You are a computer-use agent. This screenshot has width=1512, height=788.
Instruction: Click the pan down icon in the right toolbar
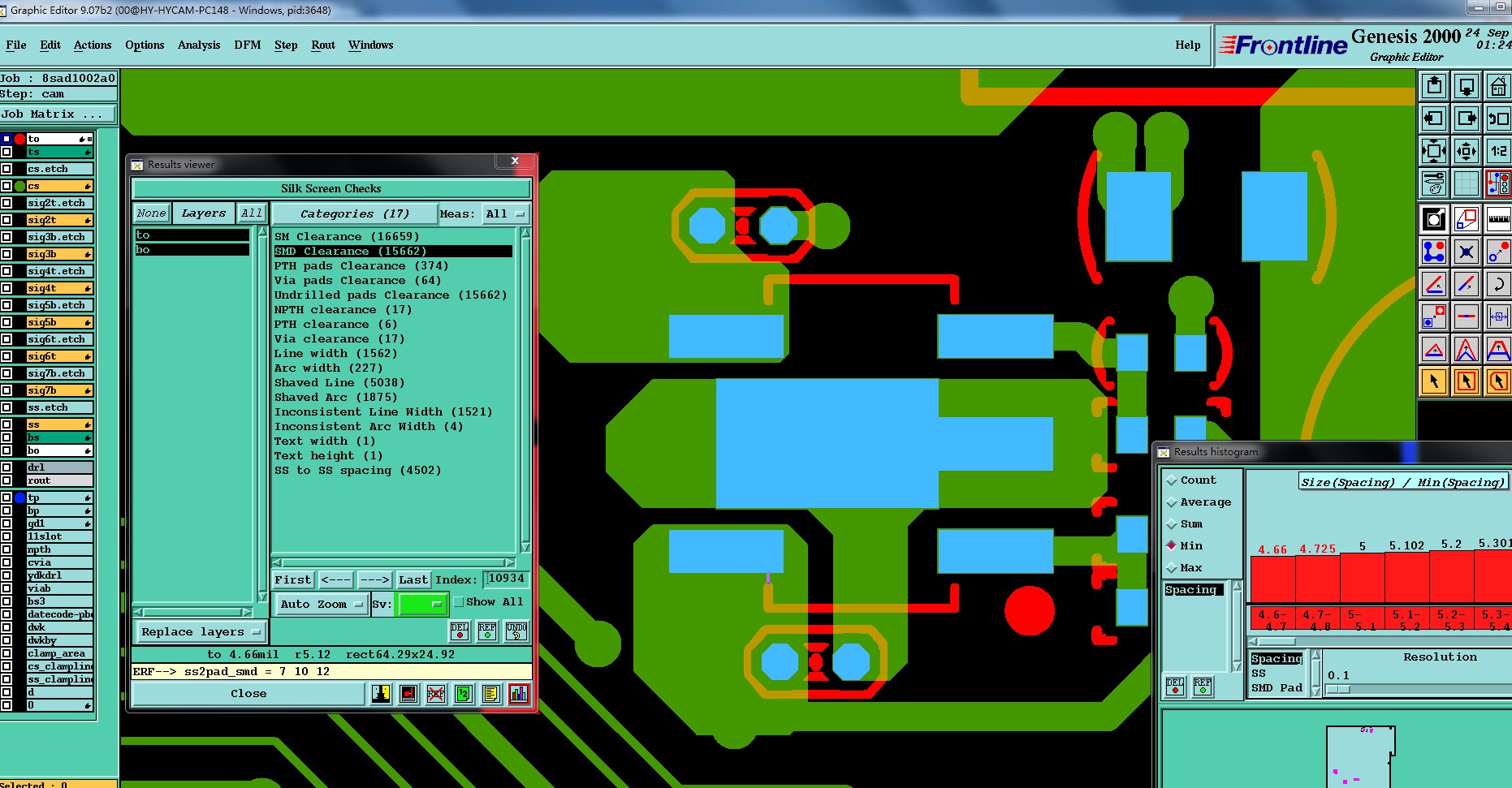click(1467, 86)
